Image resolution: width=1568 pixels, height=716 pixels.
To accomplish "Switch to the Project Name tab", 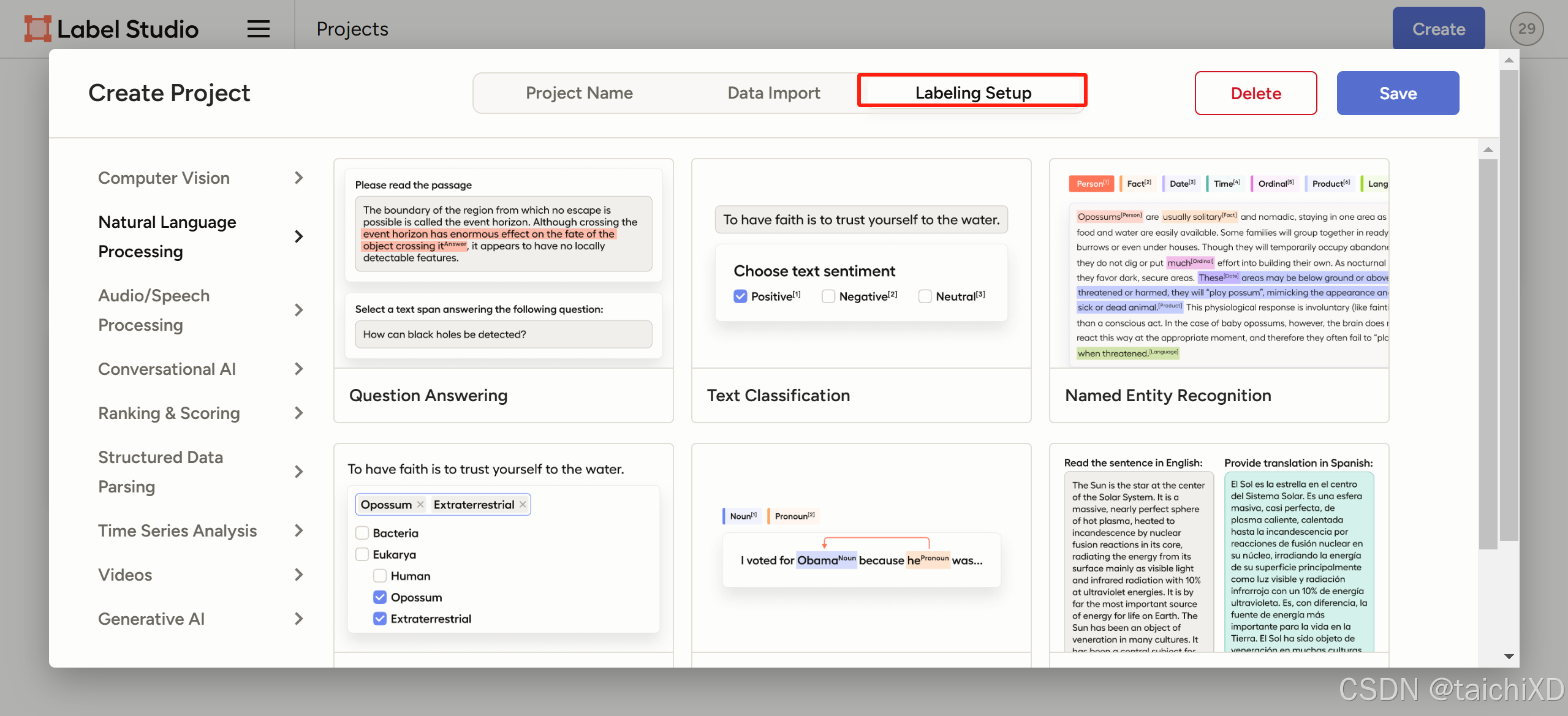I will click(x=579, y=93).
